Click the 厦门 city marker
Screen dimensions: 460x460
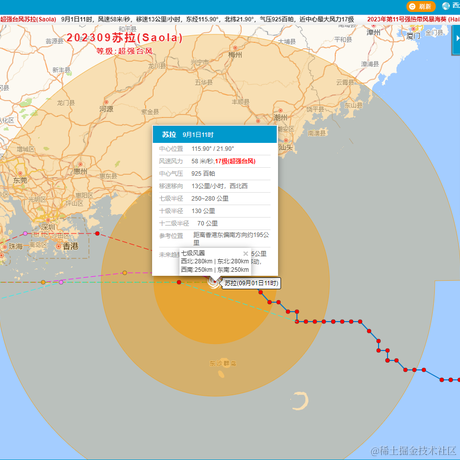414,29
